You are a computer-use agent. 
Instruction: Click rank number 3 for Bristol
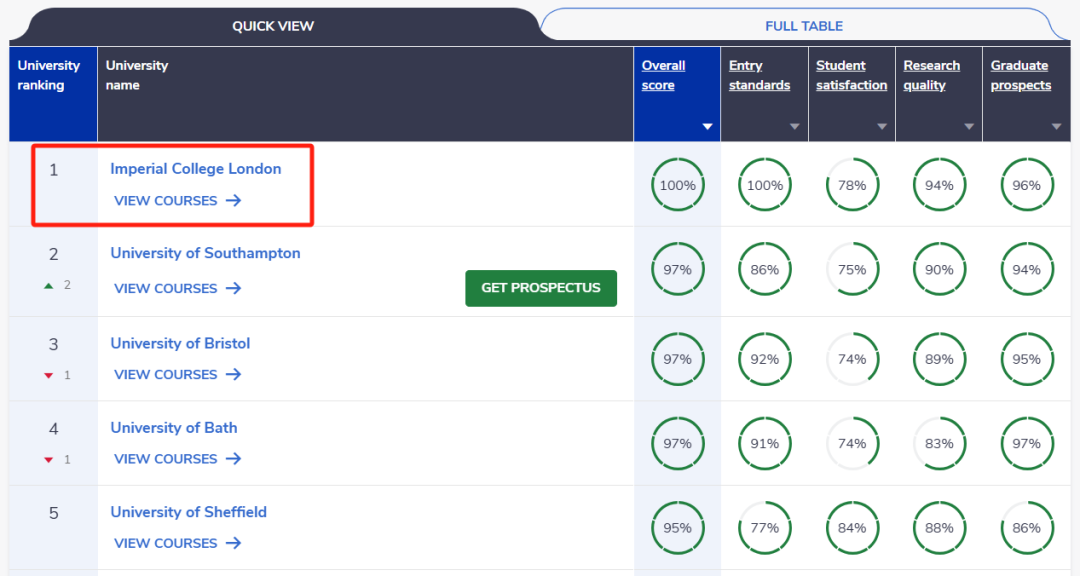(54, 344)
